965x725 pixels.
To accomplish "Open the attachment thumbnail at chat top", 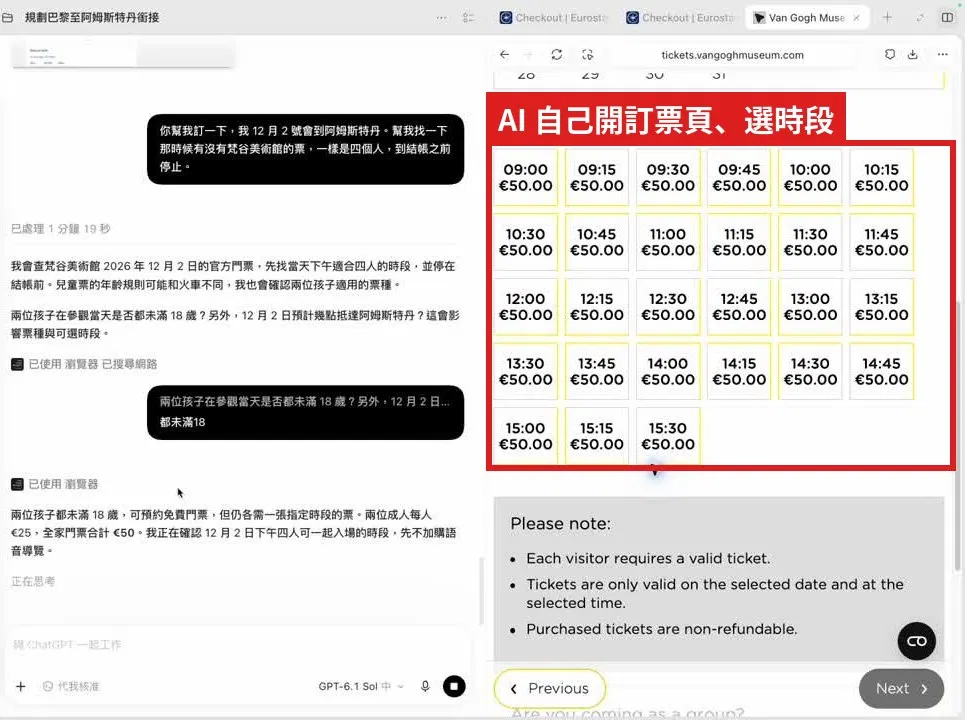I will tap(122, 54).
